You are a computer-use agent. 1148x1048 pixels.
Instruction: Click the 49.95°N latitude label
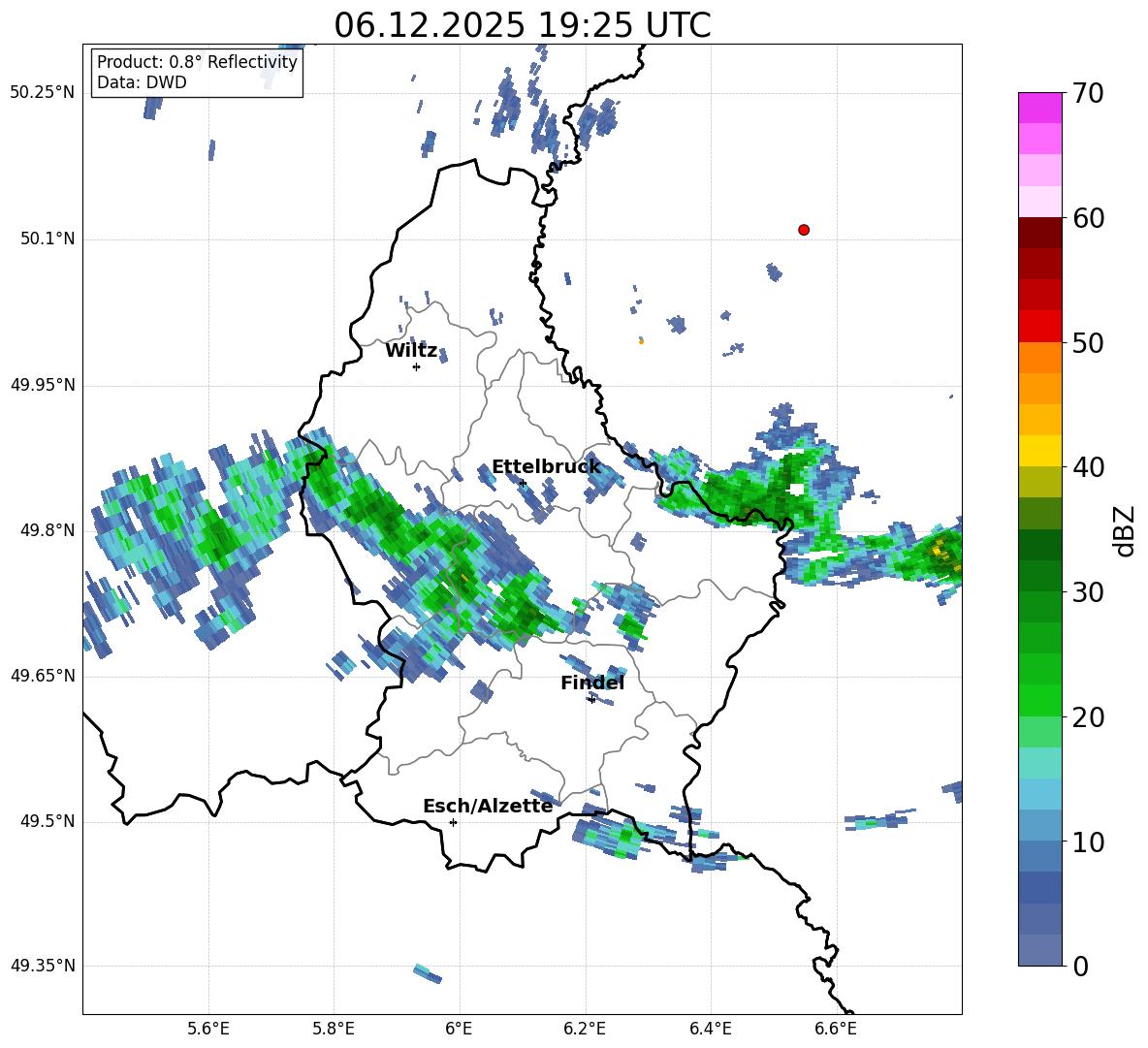click(x=43, y=385)
